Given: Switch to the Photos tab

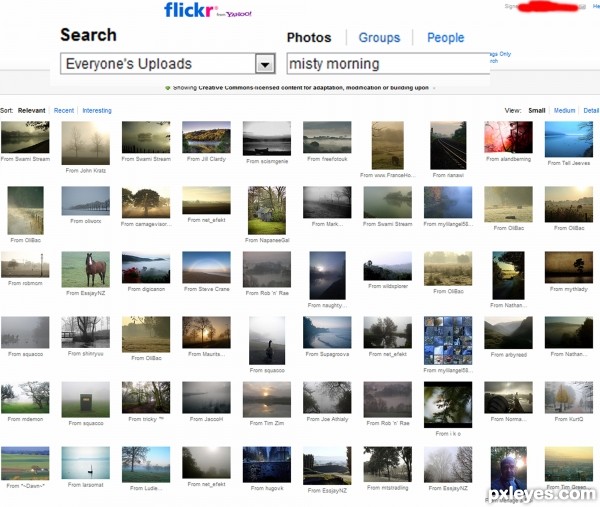Looking at the screenshot, I should pyautogui.click(x=309, y=37).
